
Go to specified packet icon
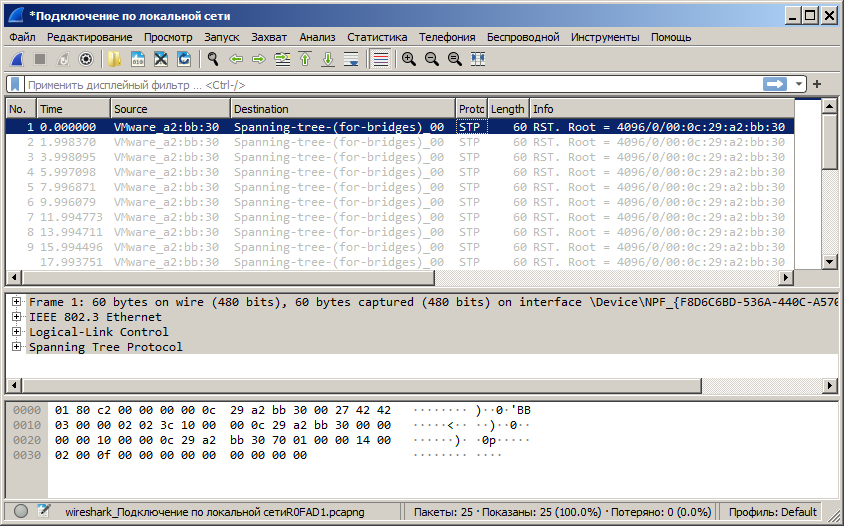[x=282, y=59]
